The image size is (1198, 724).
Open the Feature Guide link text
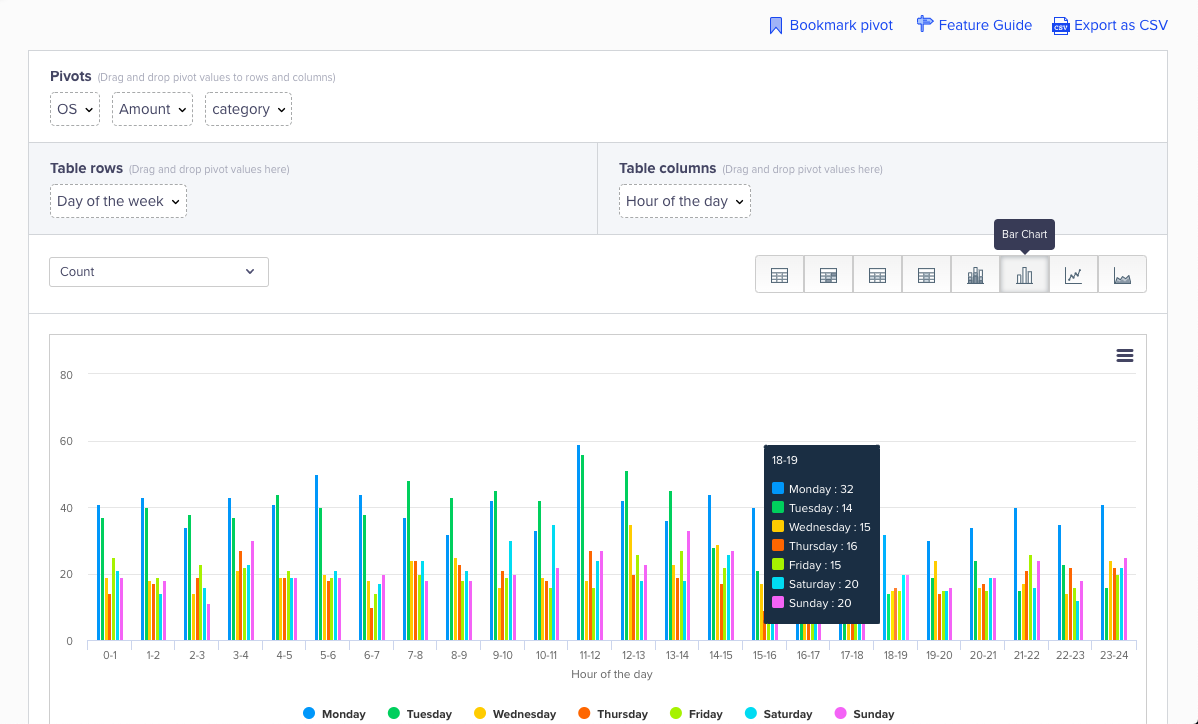[x=985, y=25]
